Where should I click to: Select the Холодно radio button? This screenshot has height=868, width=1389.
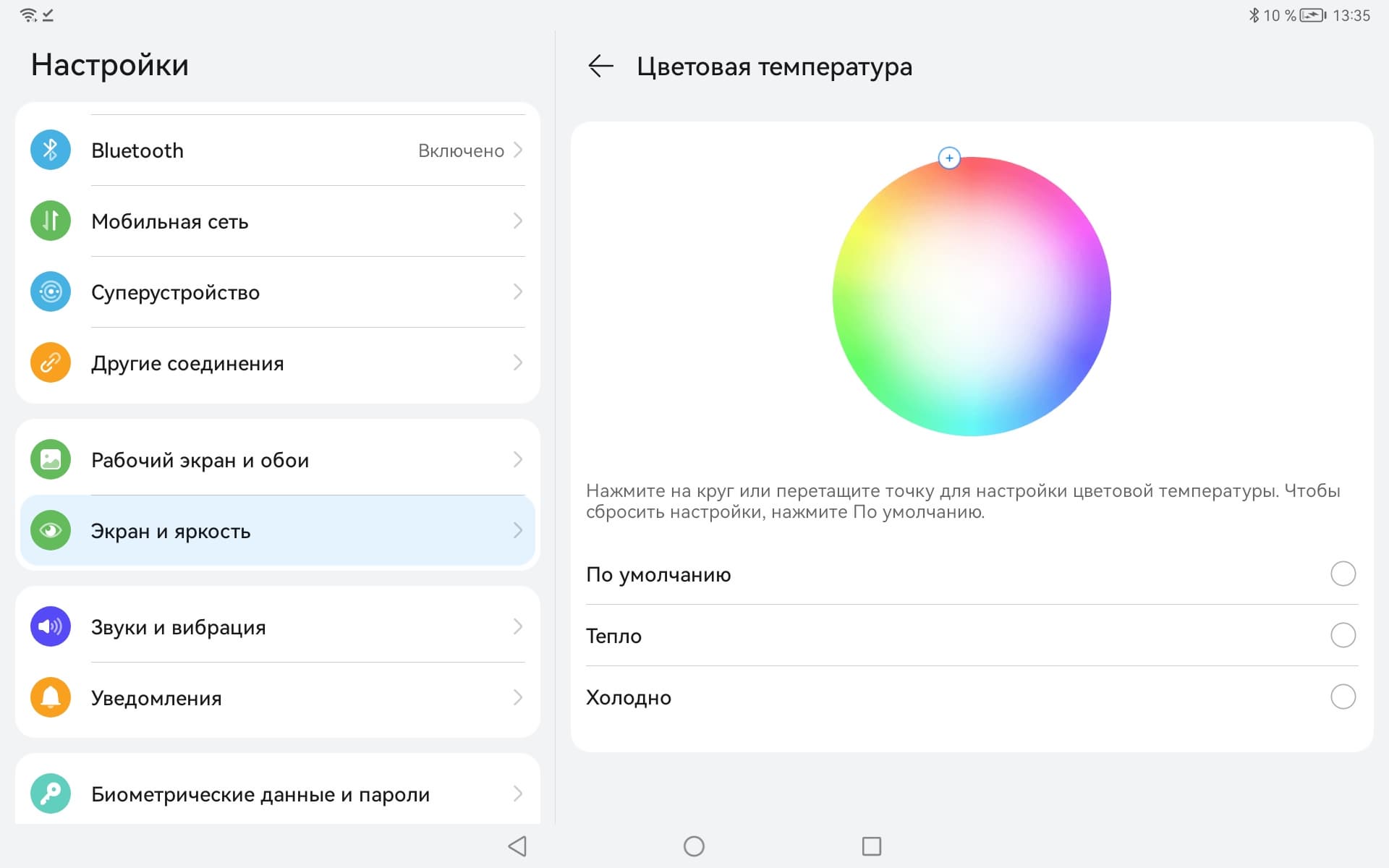click(1343, 697)
